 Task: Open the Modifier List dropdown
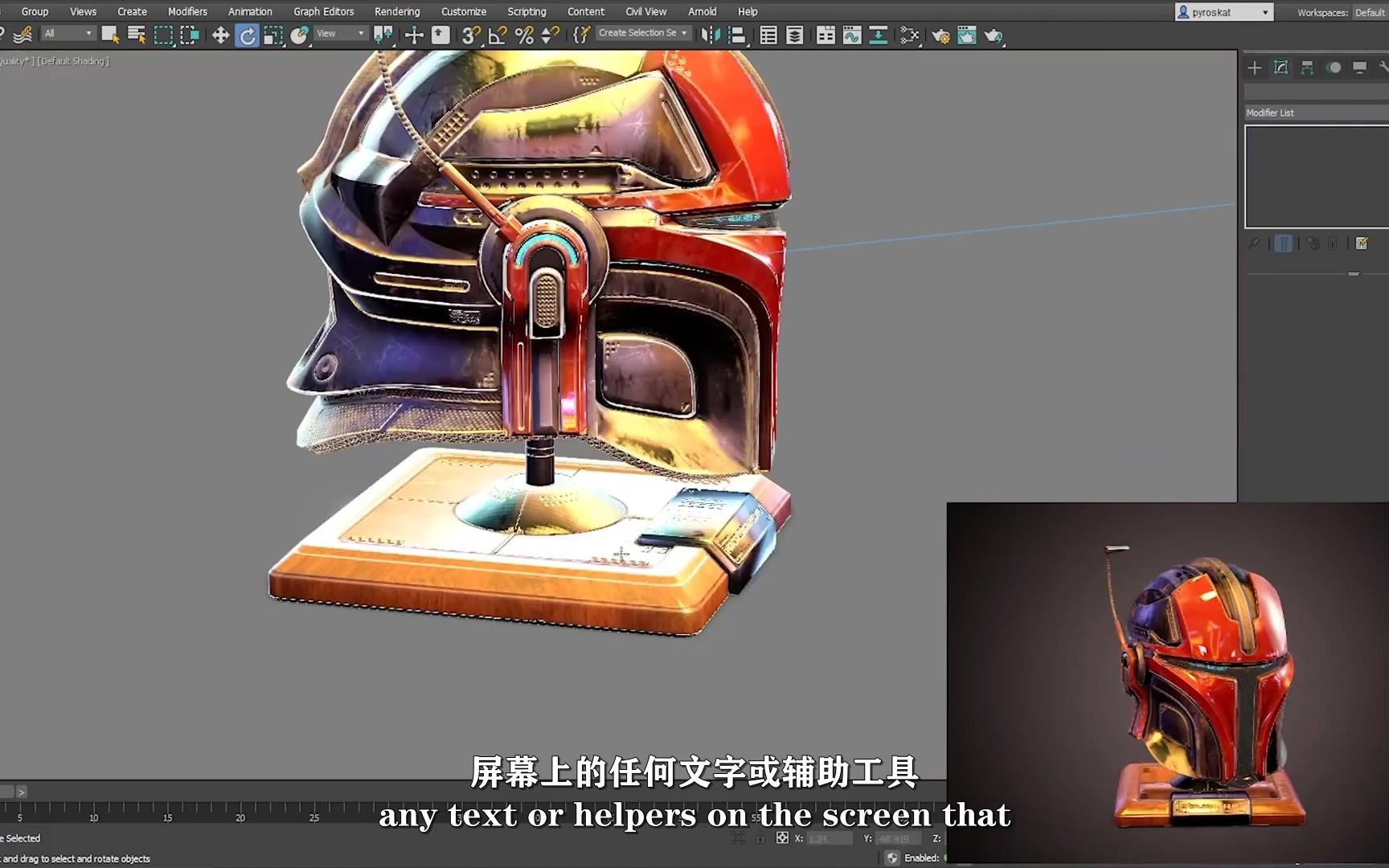[x=1315, y=113]
